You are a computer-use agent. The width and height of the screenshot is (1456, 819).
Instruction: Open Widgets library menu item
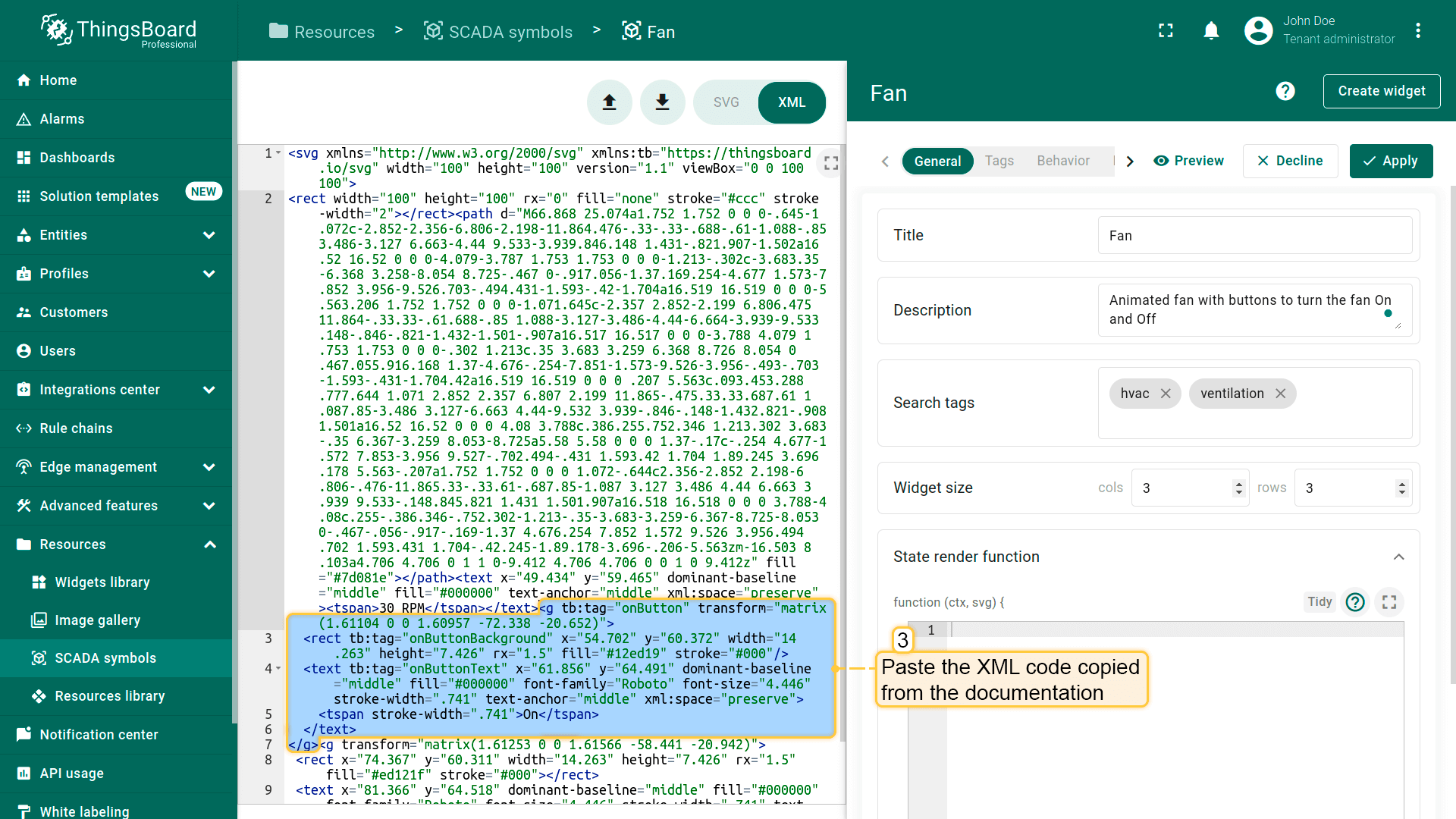click(102, 582)
